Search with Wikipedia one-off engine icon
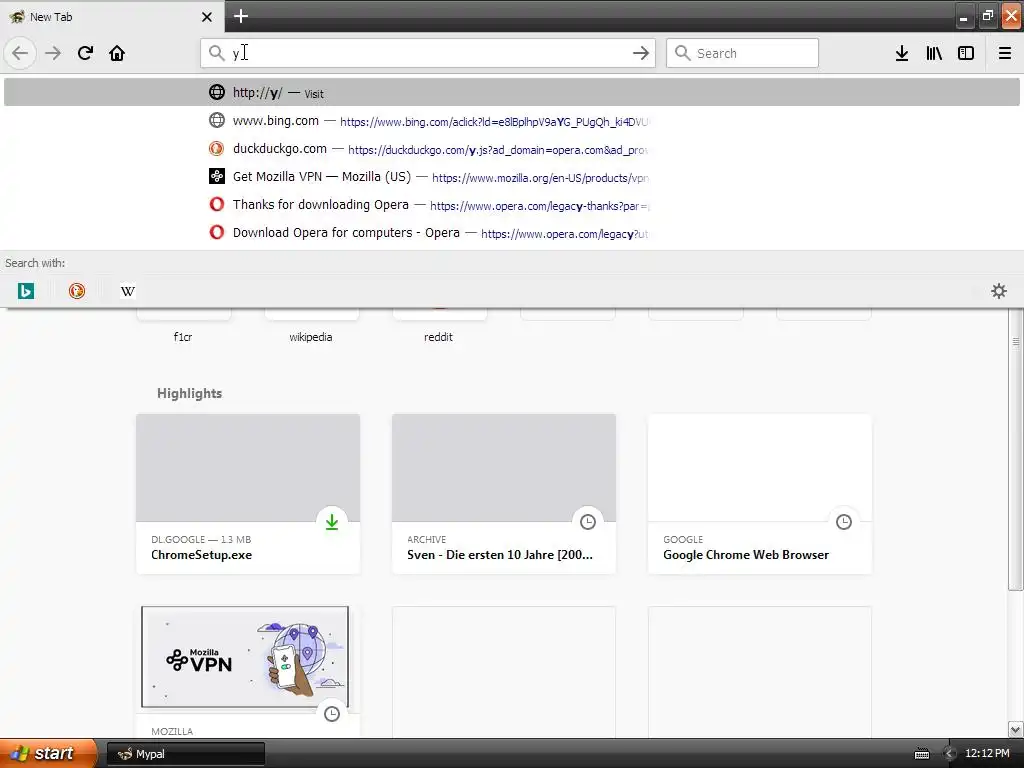The height and width of the screenshot is (768, 1024). coord(128,291)
